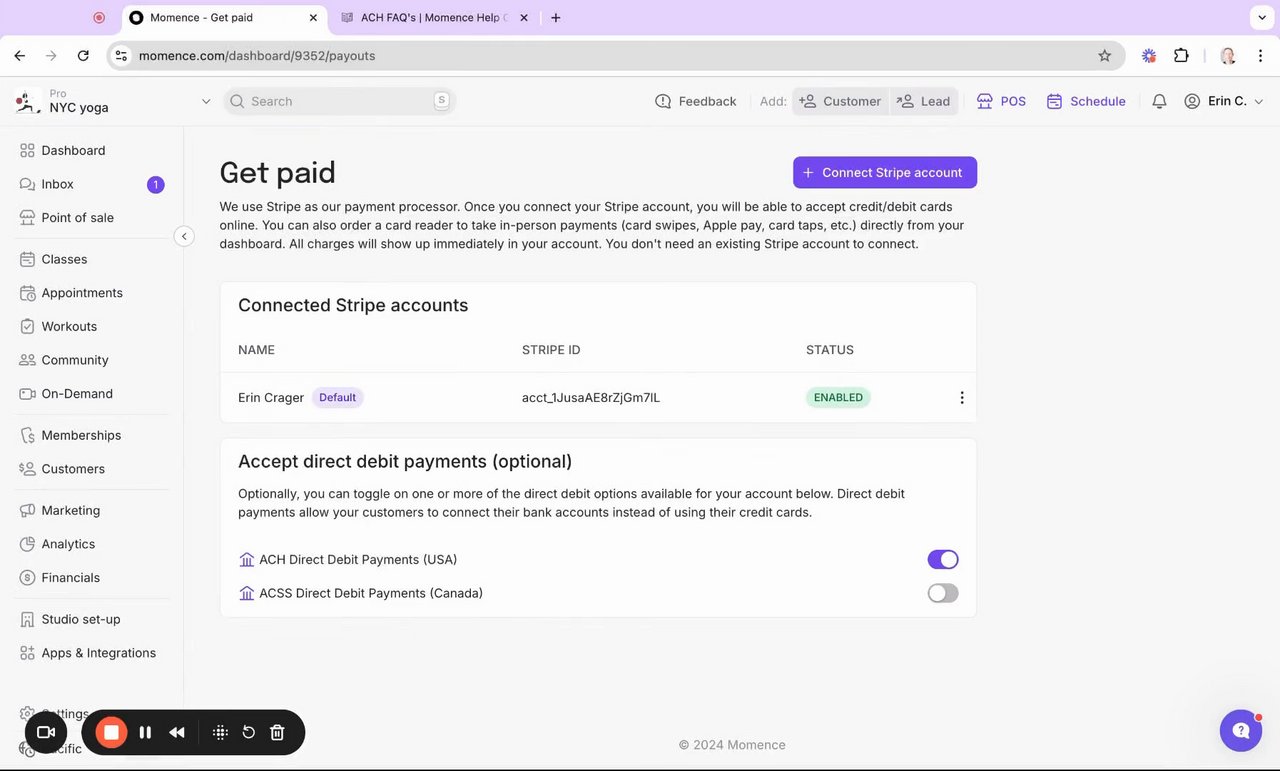Click the STATUS column header

click(x=830, y=350)
